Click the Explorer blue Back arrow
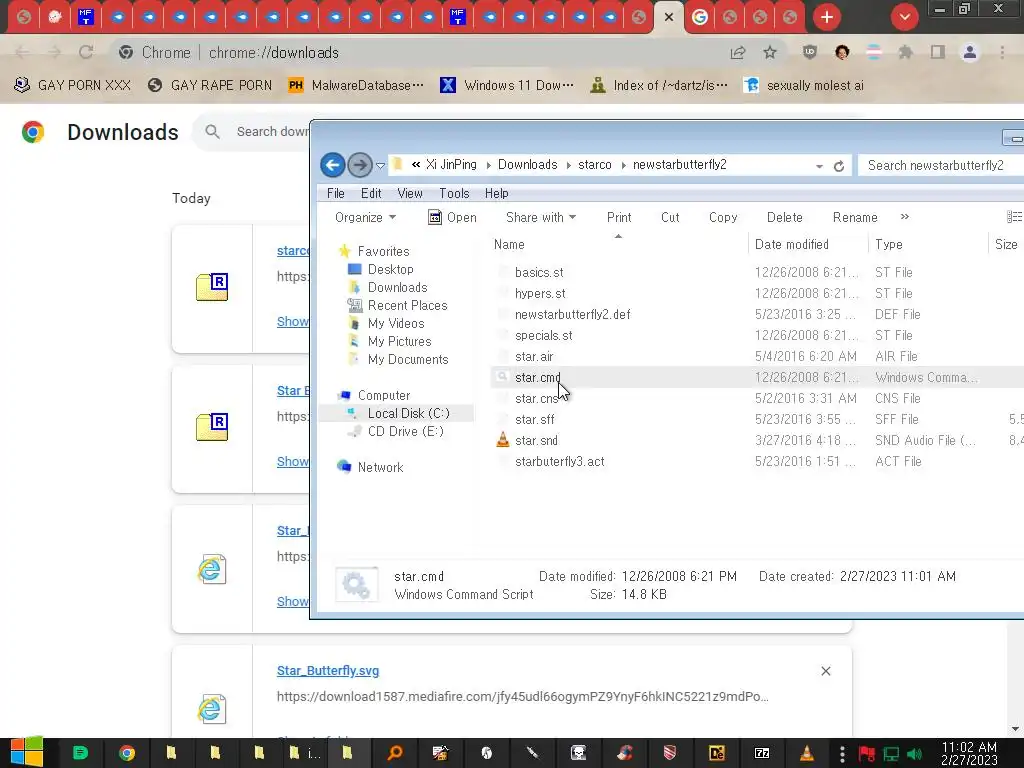1024x768 pixels. coord(332,165)
